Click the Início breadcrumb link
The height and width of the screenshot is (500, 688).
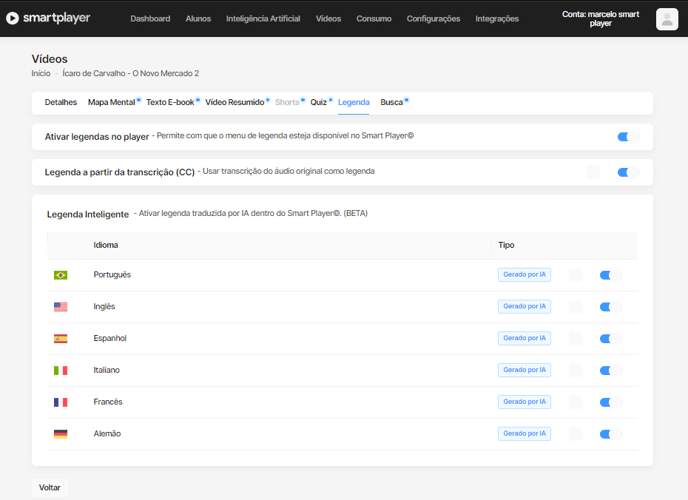pos(41,73)
